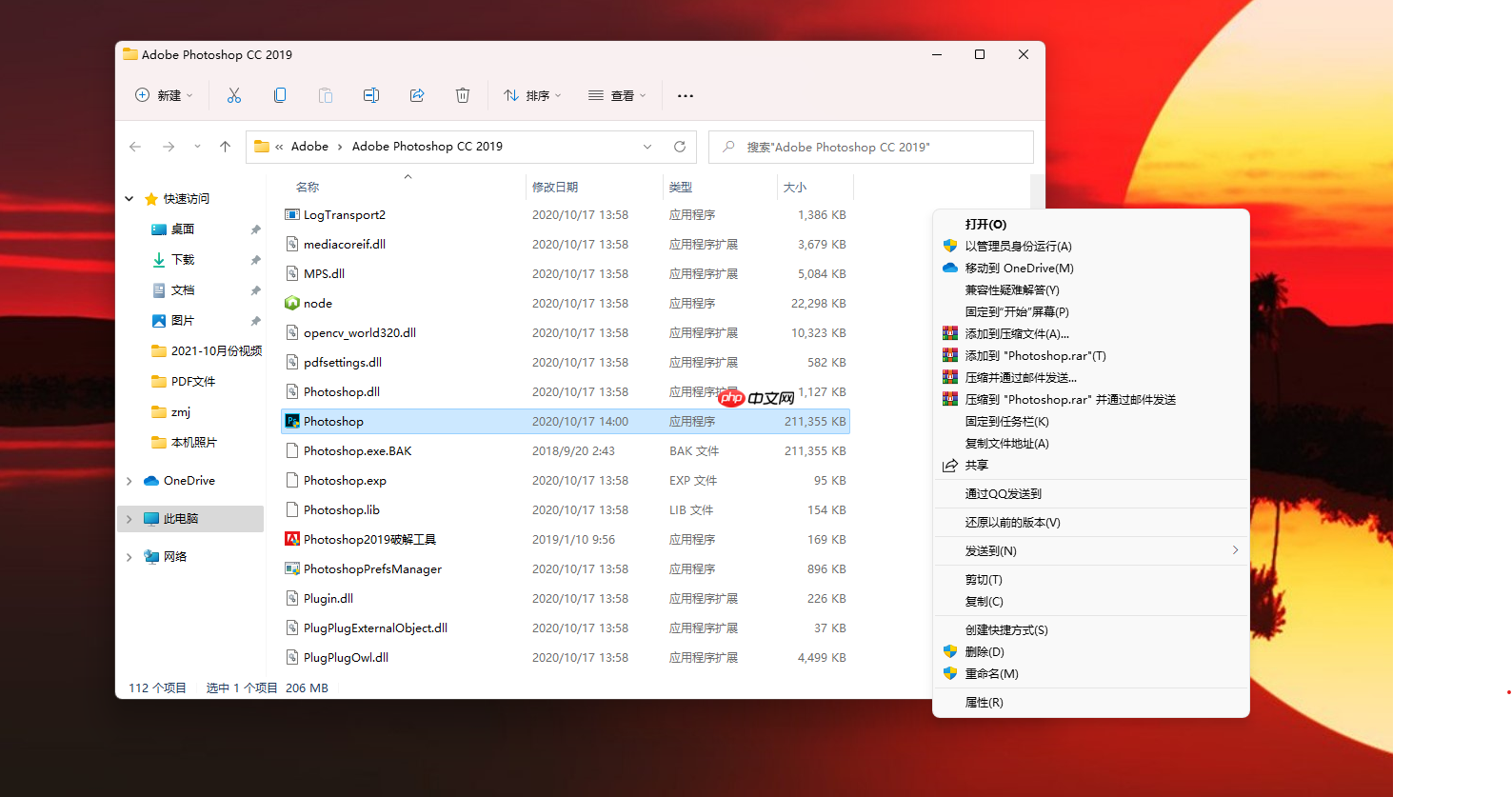Click the 快速访问 star icon
The image size is (1512, 797).
pyautogui.click(x=151, y=199)
